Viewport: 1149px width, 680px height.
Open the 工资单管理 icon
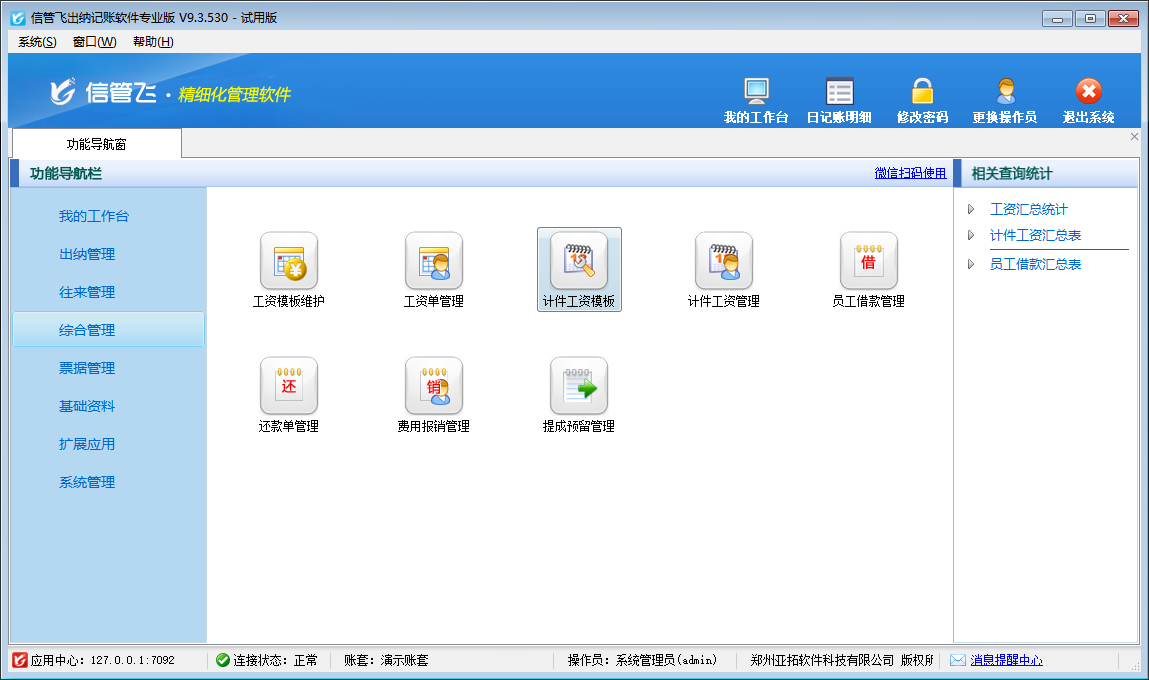tap(433, 262)
